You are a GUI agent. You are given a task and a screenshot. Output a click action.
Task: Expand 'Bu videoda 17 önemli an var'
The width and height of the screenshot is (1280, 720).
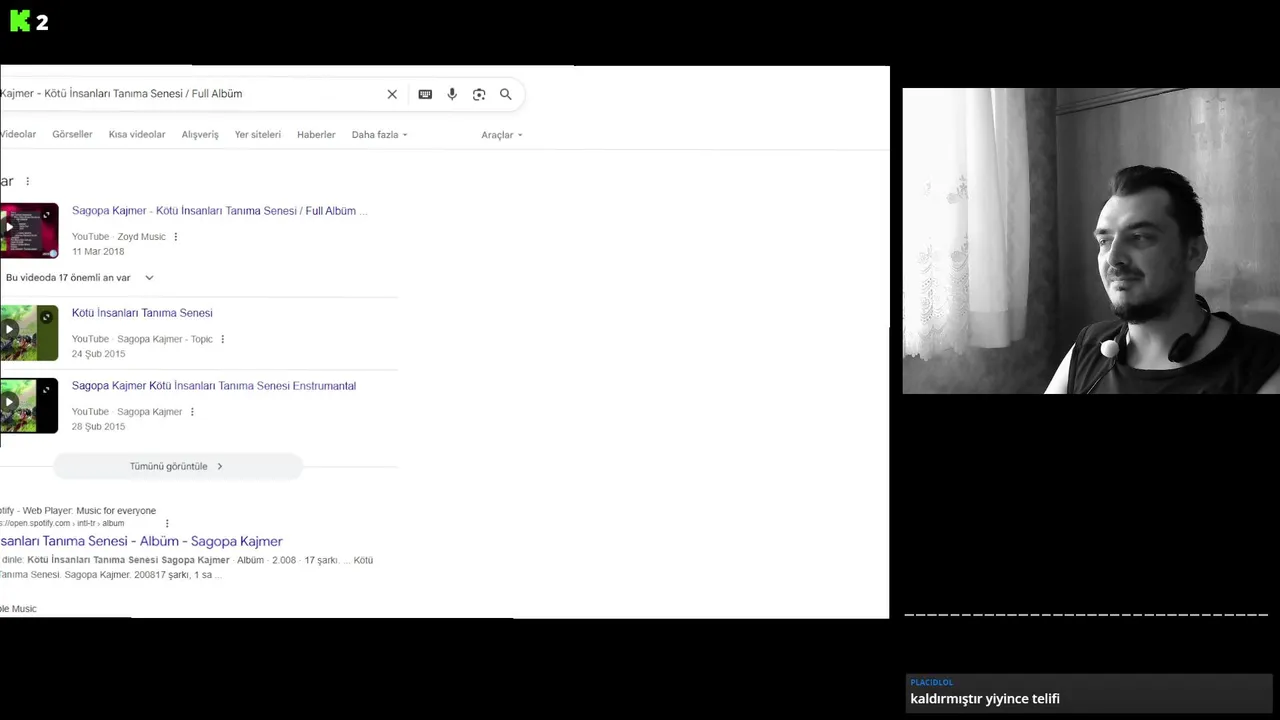(80, 278)
